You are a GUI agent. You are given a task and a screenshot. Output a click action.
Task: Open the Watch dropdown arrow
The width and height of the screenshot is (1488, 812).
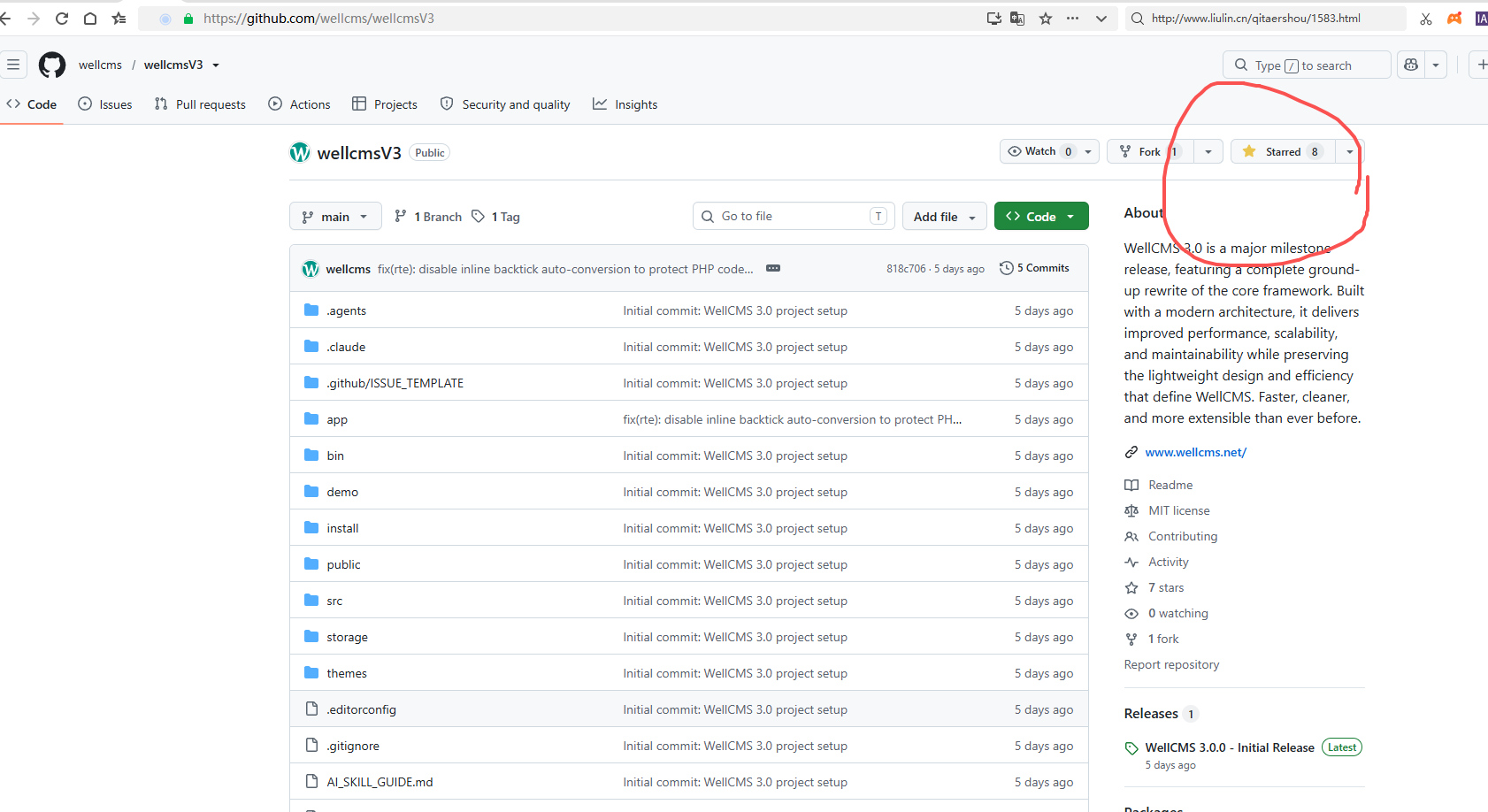pyautogui.click(x=1088, y=151)
